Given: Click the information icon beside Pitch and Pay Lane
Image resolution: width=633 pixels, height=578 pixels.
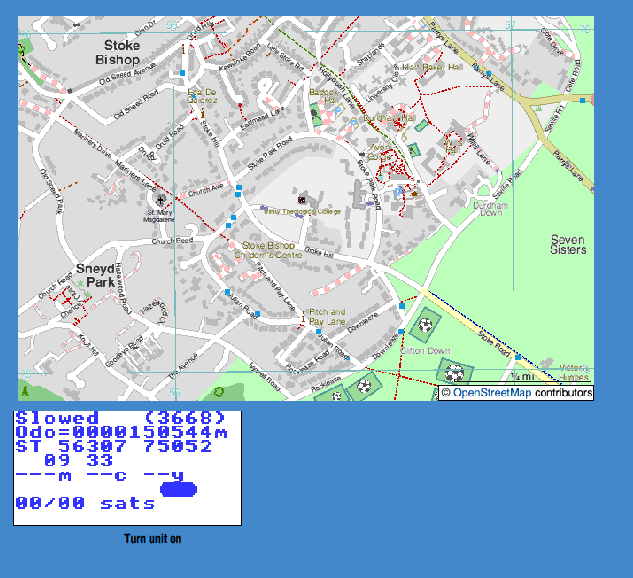Looking at the screenshot, I should 303,319.
